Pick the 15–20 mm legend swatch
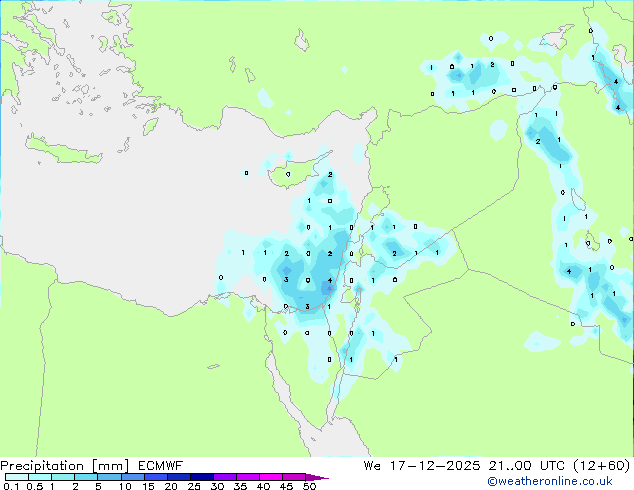The image size is (634, 490). click(x=156, y=477)
